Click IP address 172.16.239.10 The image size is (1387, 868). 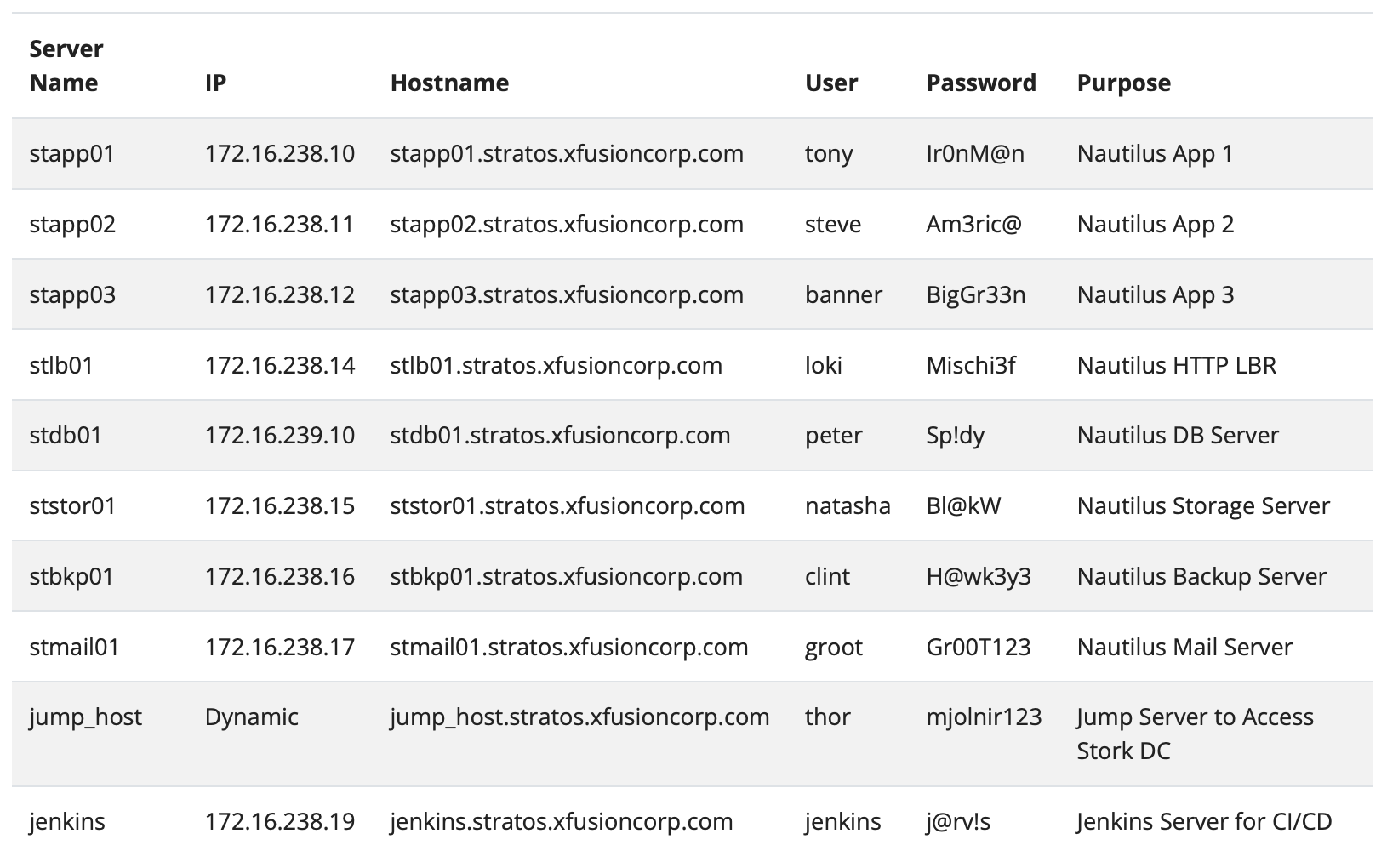pyautogui.click(x=279, y=436)
